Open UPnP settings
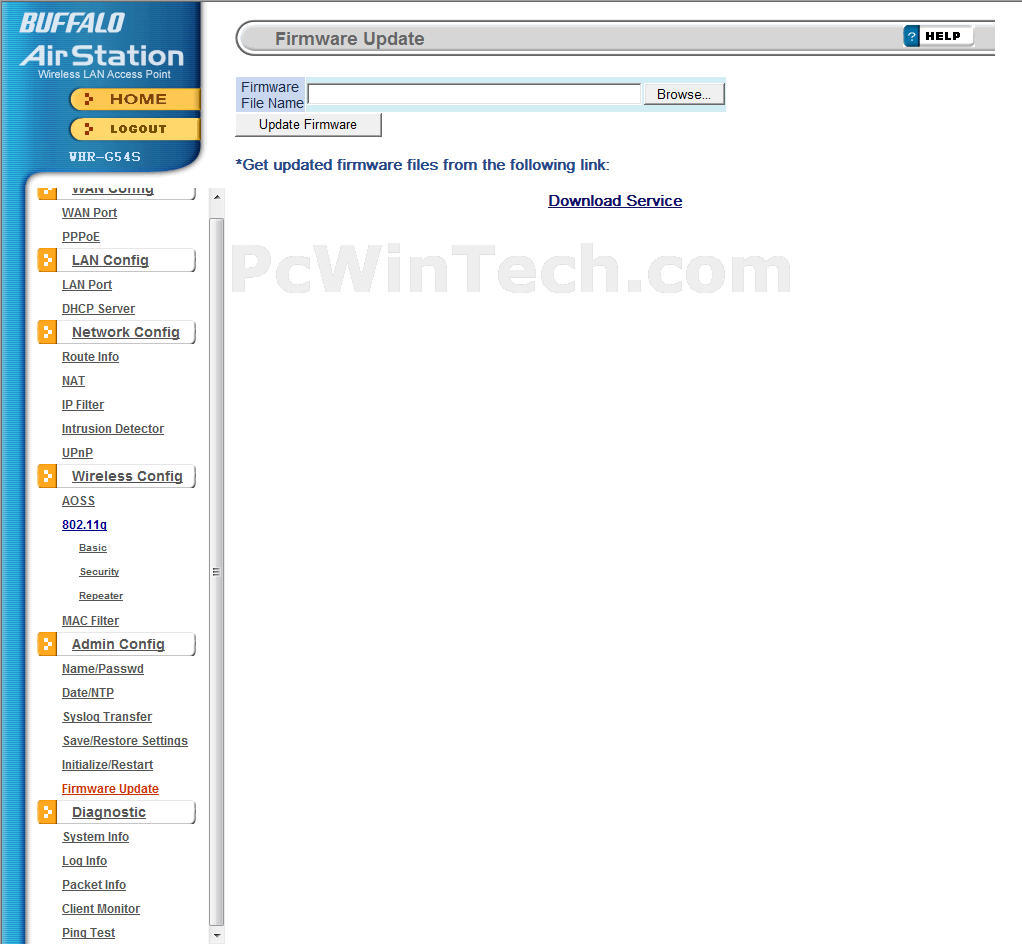 [78, 452]
